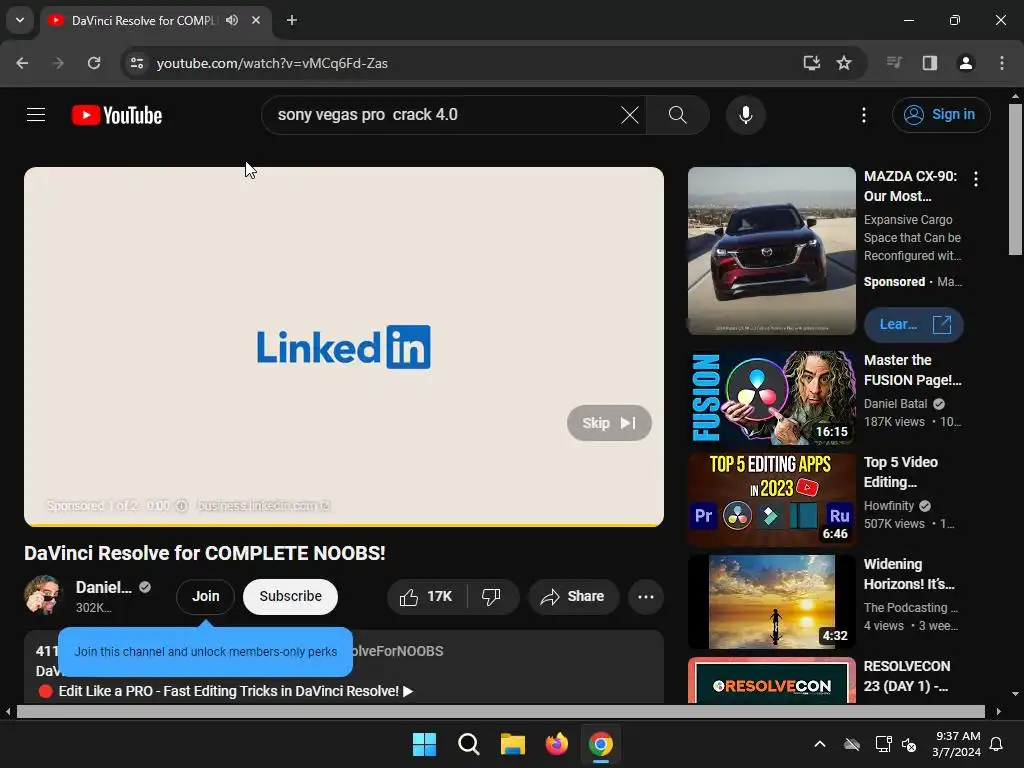Reload the page
Screen dimensions: 1024x768
pos(94,63)
